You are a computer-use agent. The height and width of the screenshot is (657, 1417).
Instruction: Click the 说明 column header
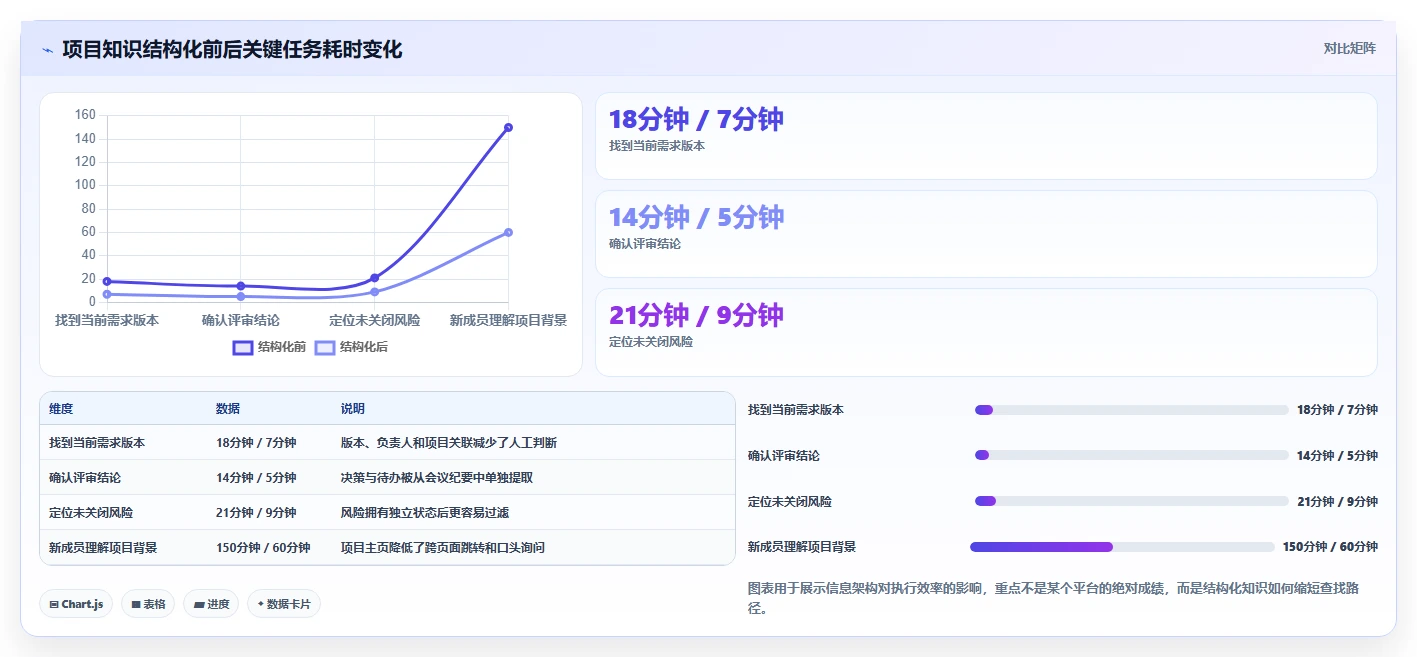coord(353,409)
